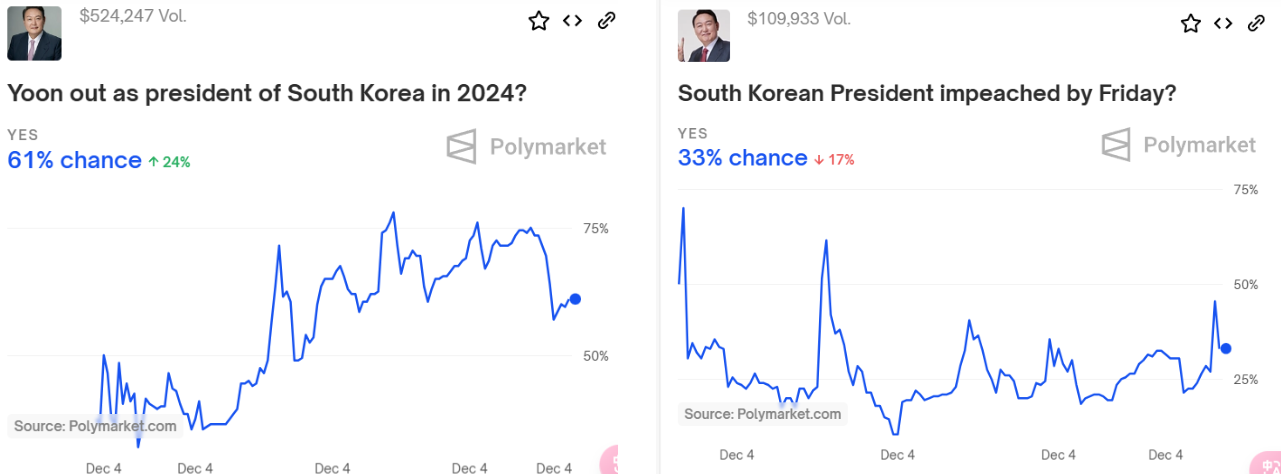Viewport: 1281px width, 474px height.
Task: Open "Yoon out as president of South Korea in 2024?" title
Action: pyautogui.click(x=267, y=94)
